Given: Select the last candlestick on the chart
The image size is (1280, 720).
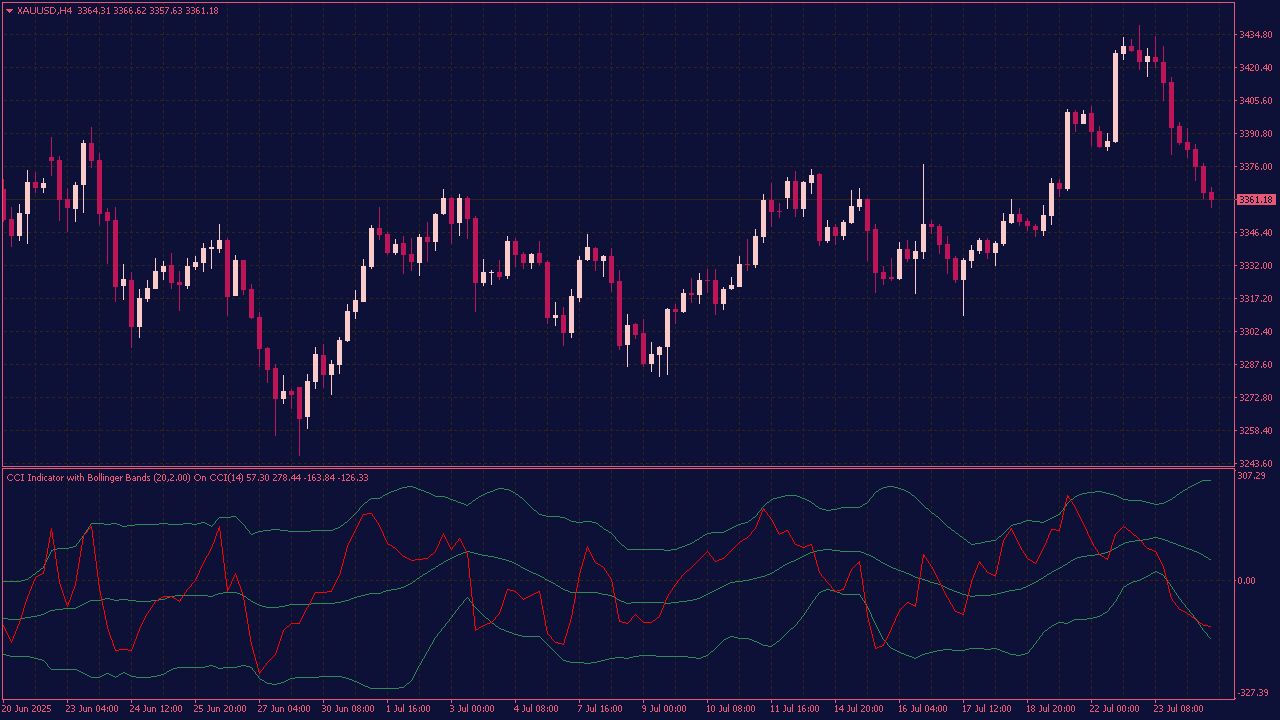Looking at the screenshot, I should pos(1211,196).
